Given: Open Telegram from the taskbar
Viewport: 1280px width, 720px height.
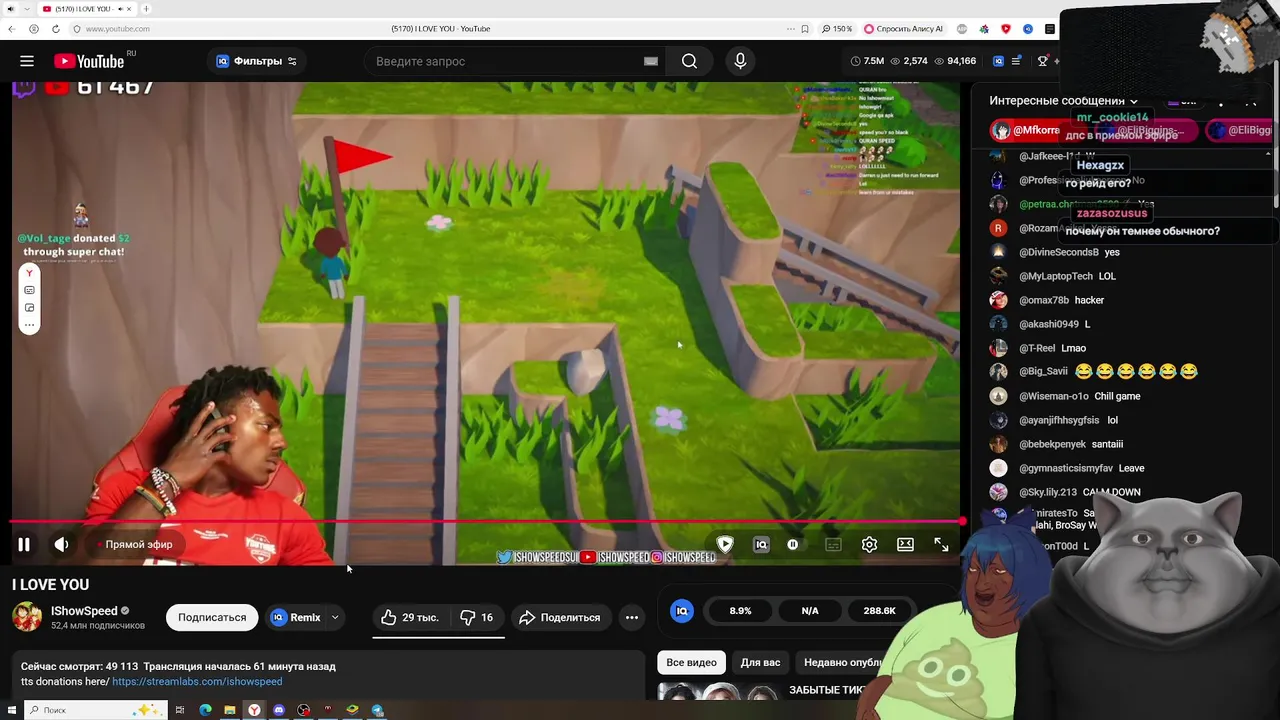Looking at the screenshot, I should pyautogui.click(x=377, y=710).
